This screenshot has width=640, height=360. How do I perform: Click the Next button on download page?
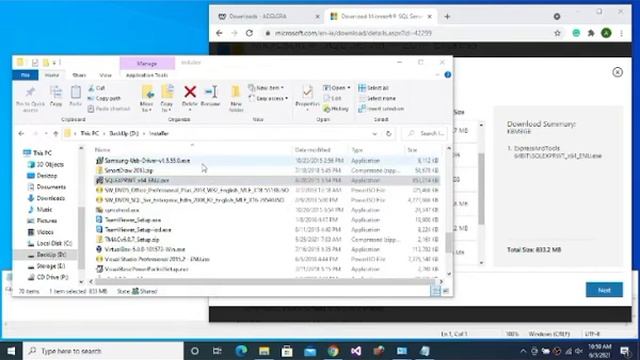(x=604, y=290)
